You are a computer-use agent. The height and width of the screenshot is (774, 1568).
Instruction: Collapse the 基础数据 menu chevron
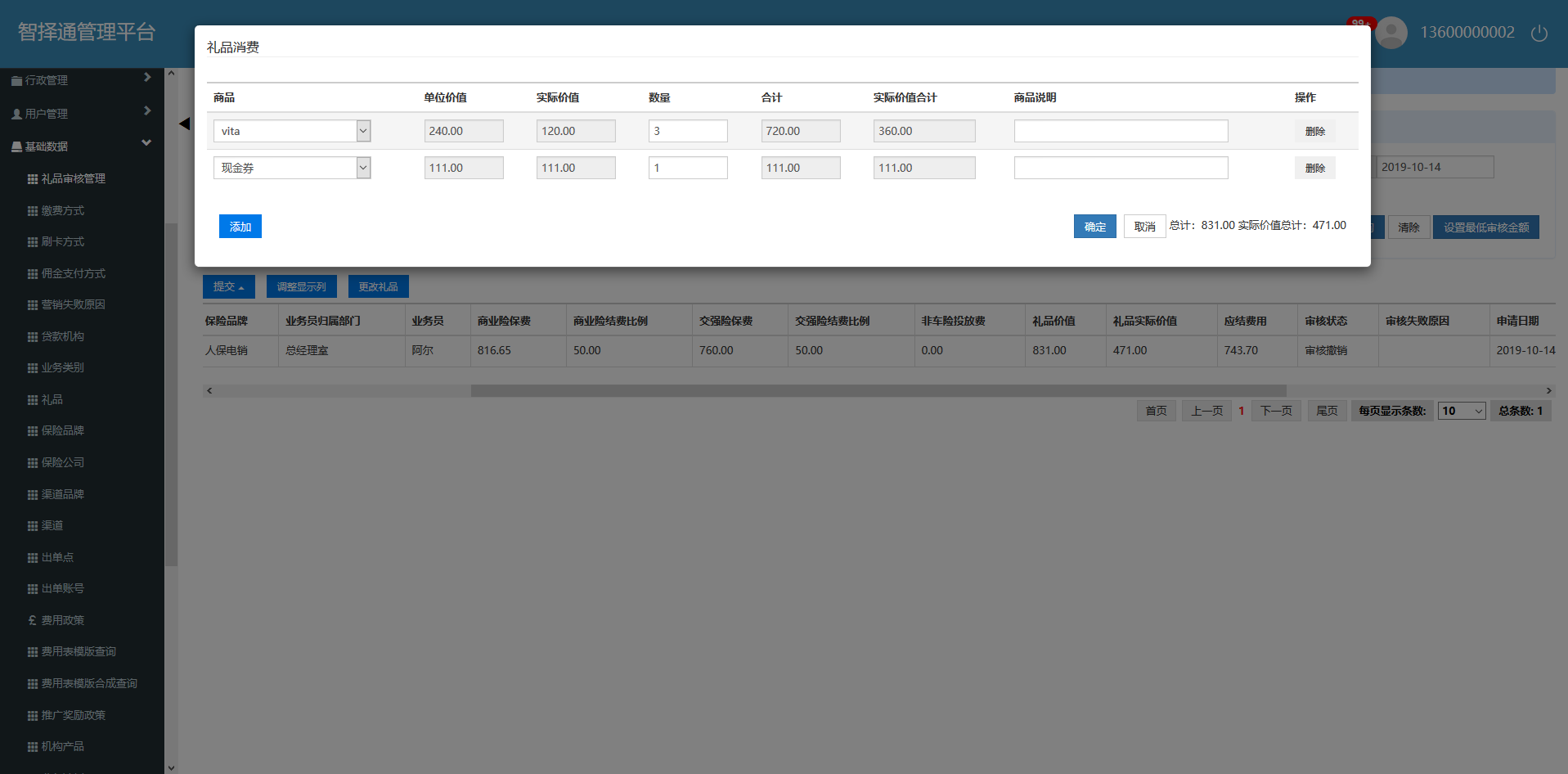(146, 143)
